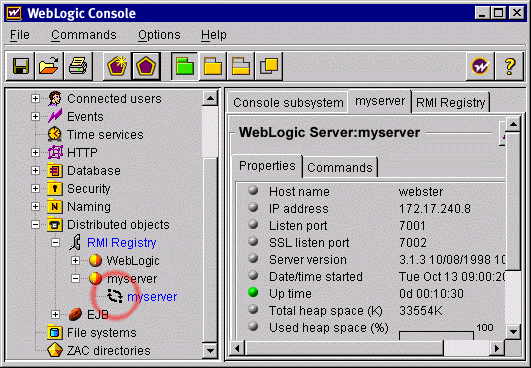Switch to the Console subsystem tab
This screenshot has height=368, width=531.
pyautogui.click(x=288, y=103)
